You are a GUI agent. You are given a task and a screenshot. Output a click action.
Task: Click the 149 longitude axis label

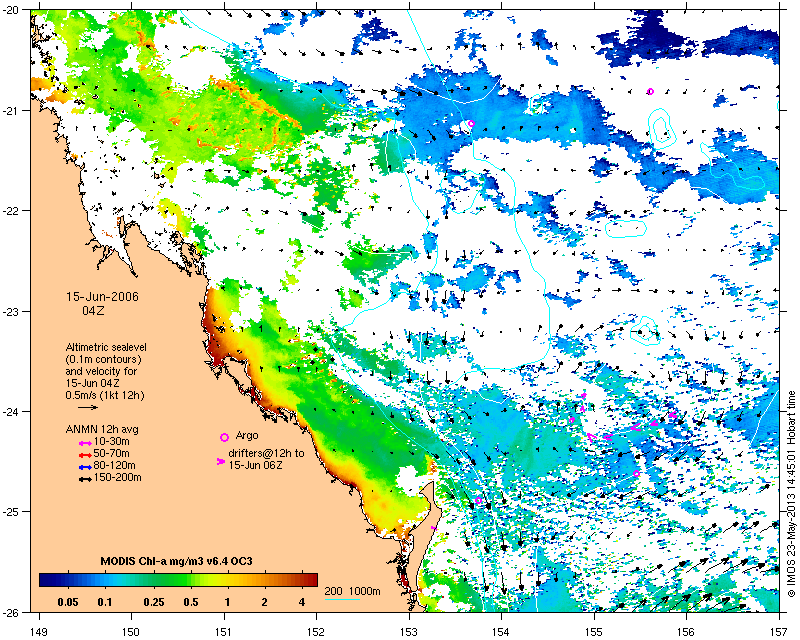39,632
